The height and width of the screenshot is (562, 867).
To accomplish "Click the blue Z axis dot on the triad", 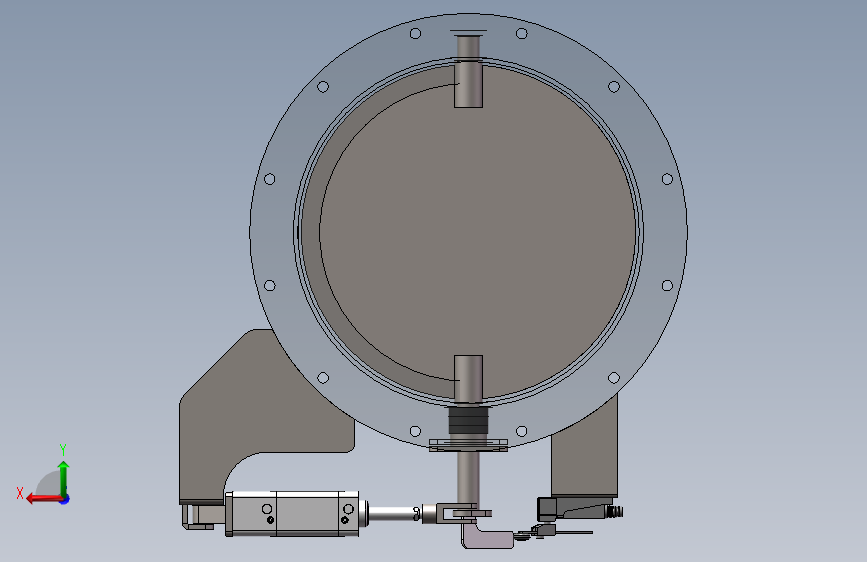I will [65, 499].
